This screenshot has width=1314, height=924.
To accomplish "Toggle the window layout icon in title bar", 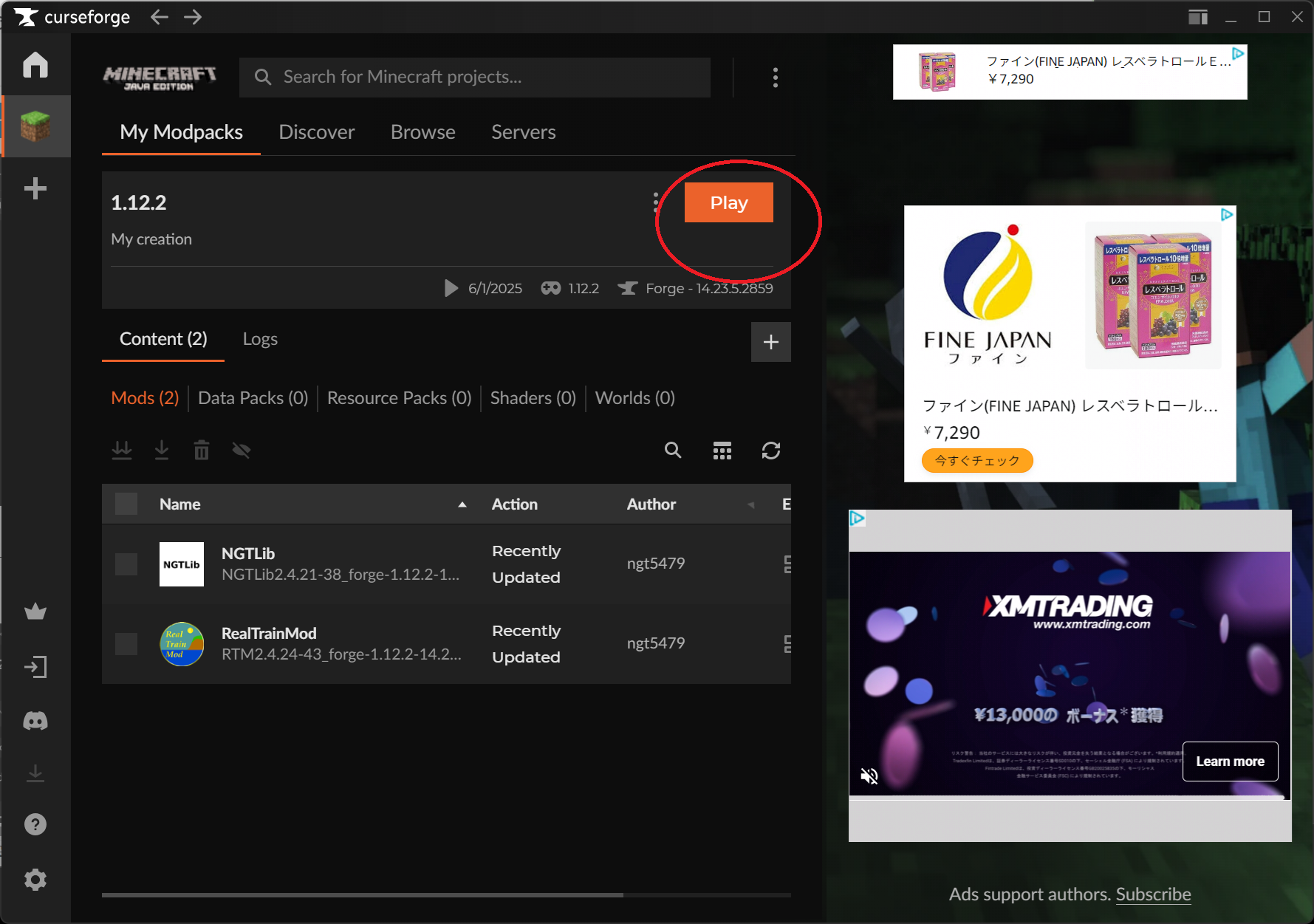I will [1198, 17].
